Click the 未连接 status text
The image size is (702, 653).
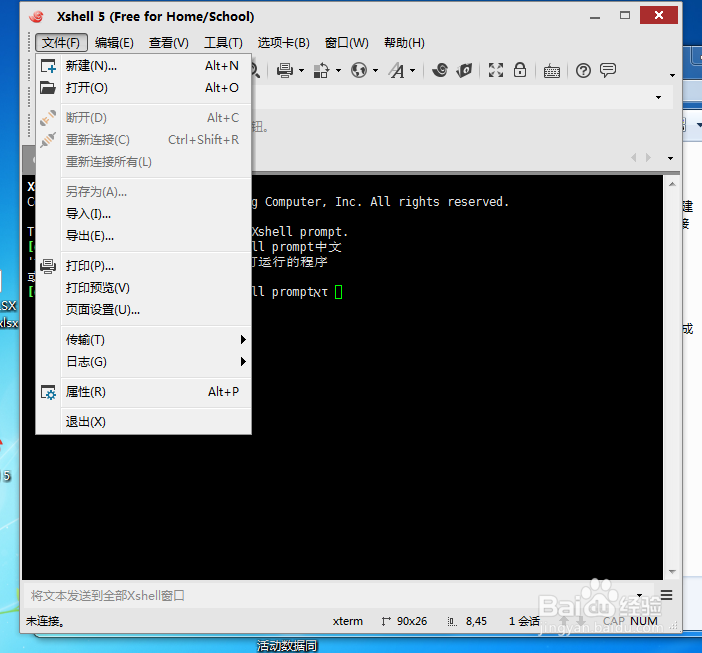tap(45, 621)
